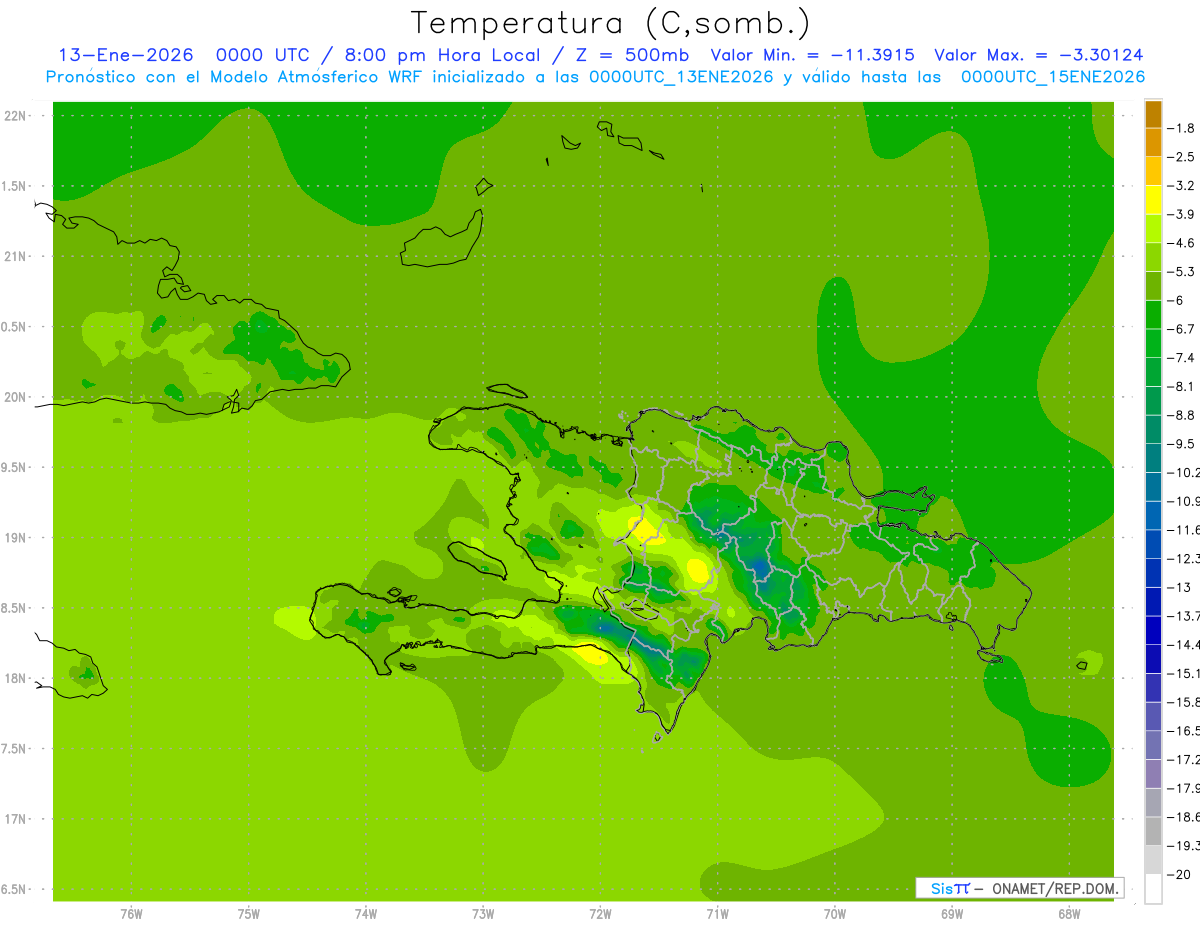Click the yellow swatch between -3.2 and -3.9
The image size is (1200, 927).
[1153, 199]
